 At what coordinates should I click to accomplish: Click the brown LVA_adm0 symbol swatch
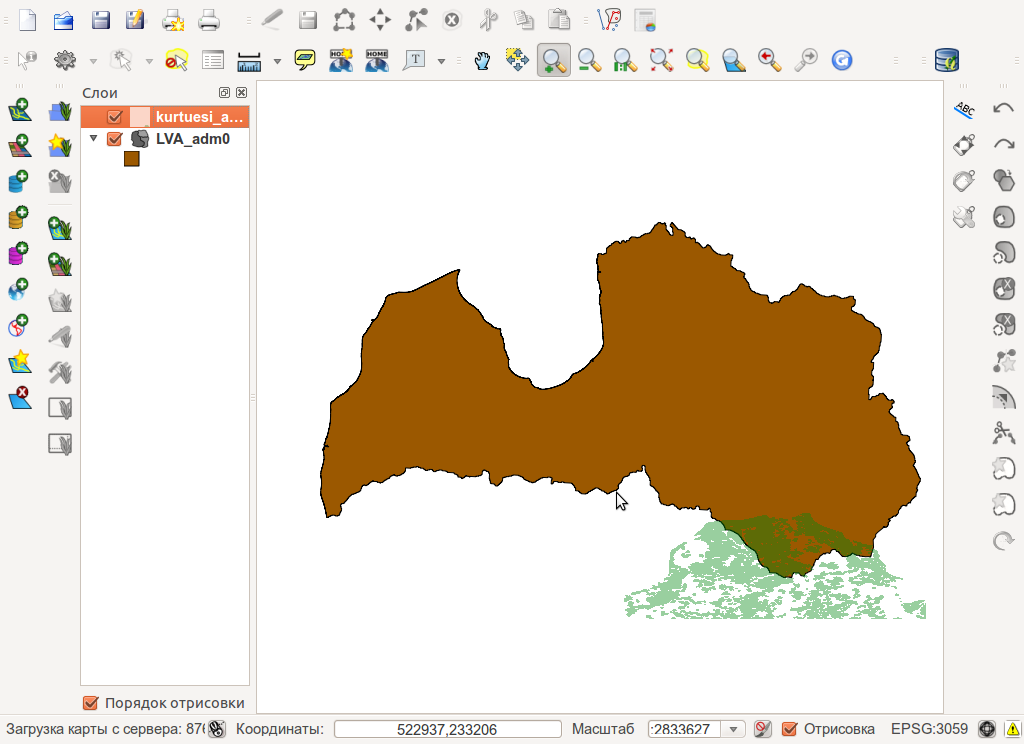point(131,158)
